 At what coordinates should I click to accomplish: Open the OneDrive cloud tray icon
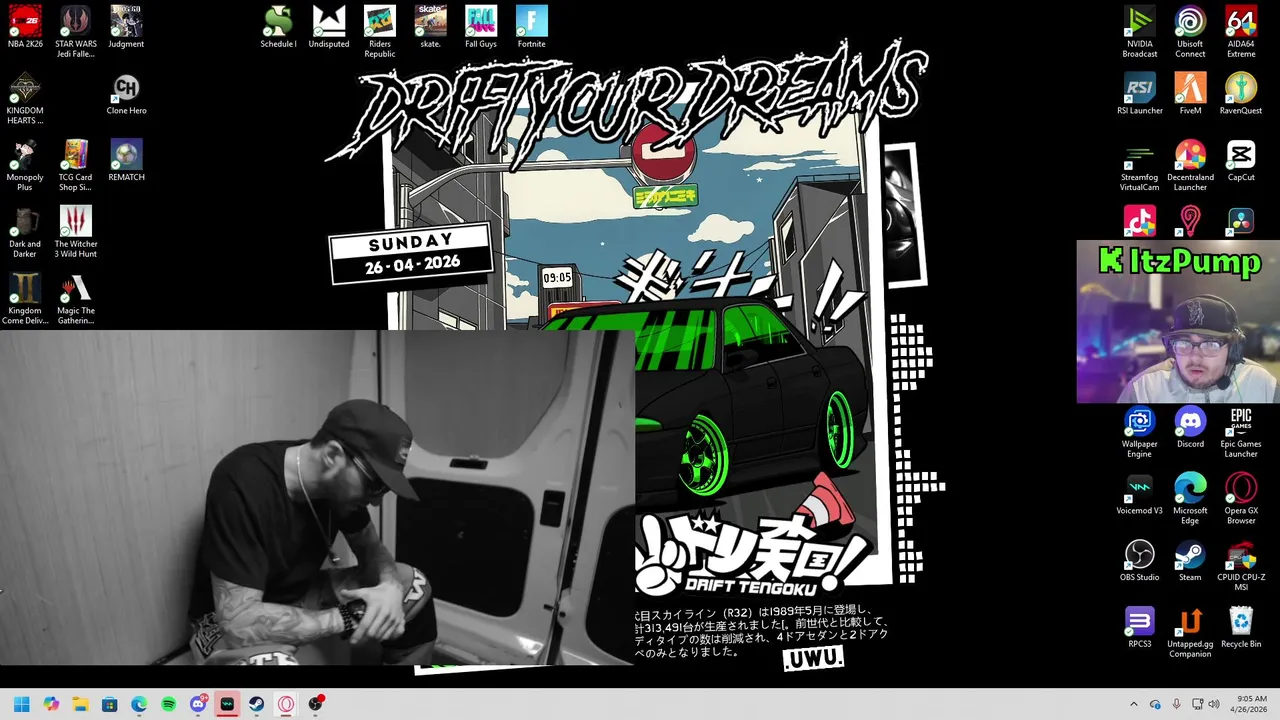coord(1155,704)
